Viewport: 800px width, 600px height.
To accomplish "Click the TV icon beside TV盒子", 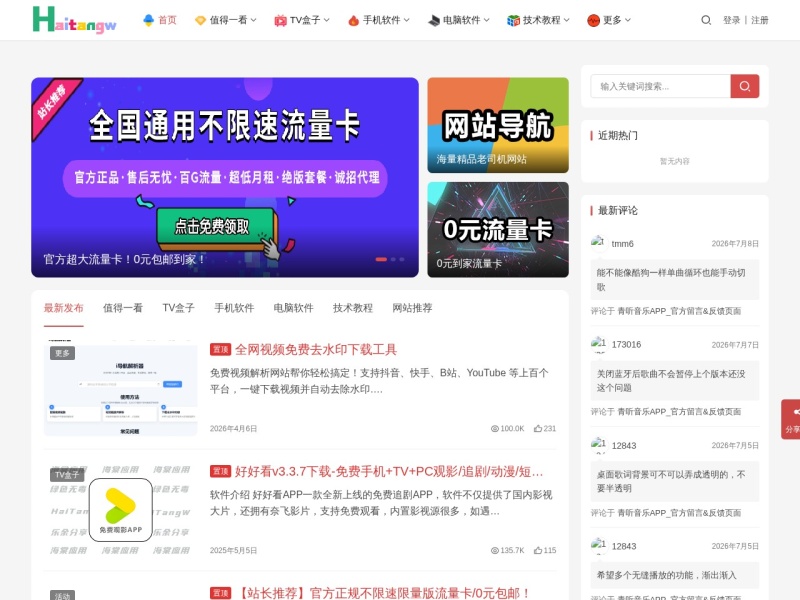I will pos(280,20).
